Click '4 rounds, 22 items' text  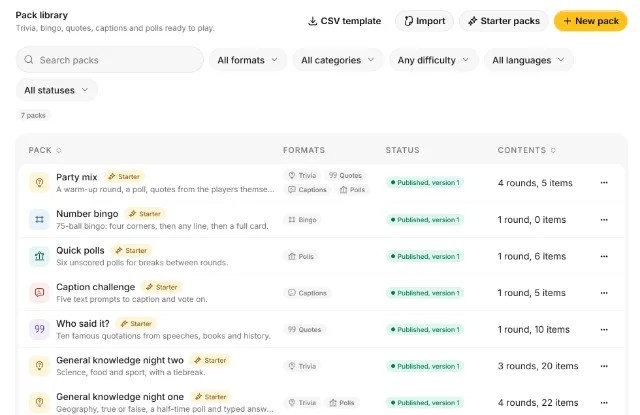point(538,403)
